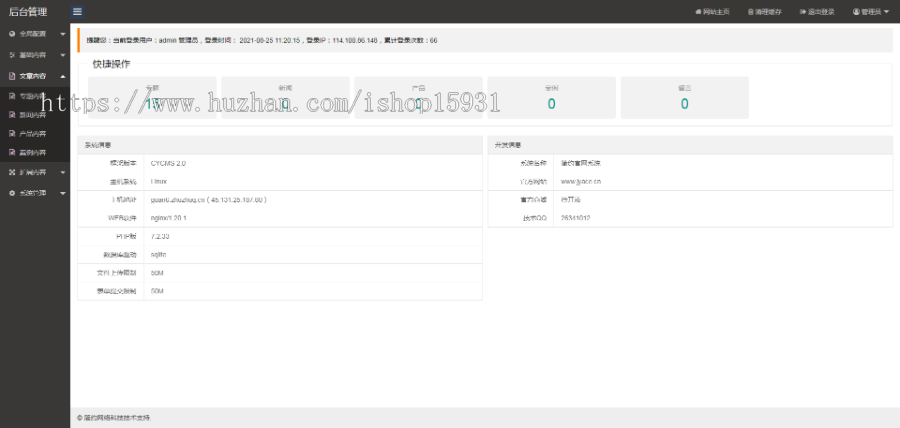Open the 留言 quick action card

685,98
